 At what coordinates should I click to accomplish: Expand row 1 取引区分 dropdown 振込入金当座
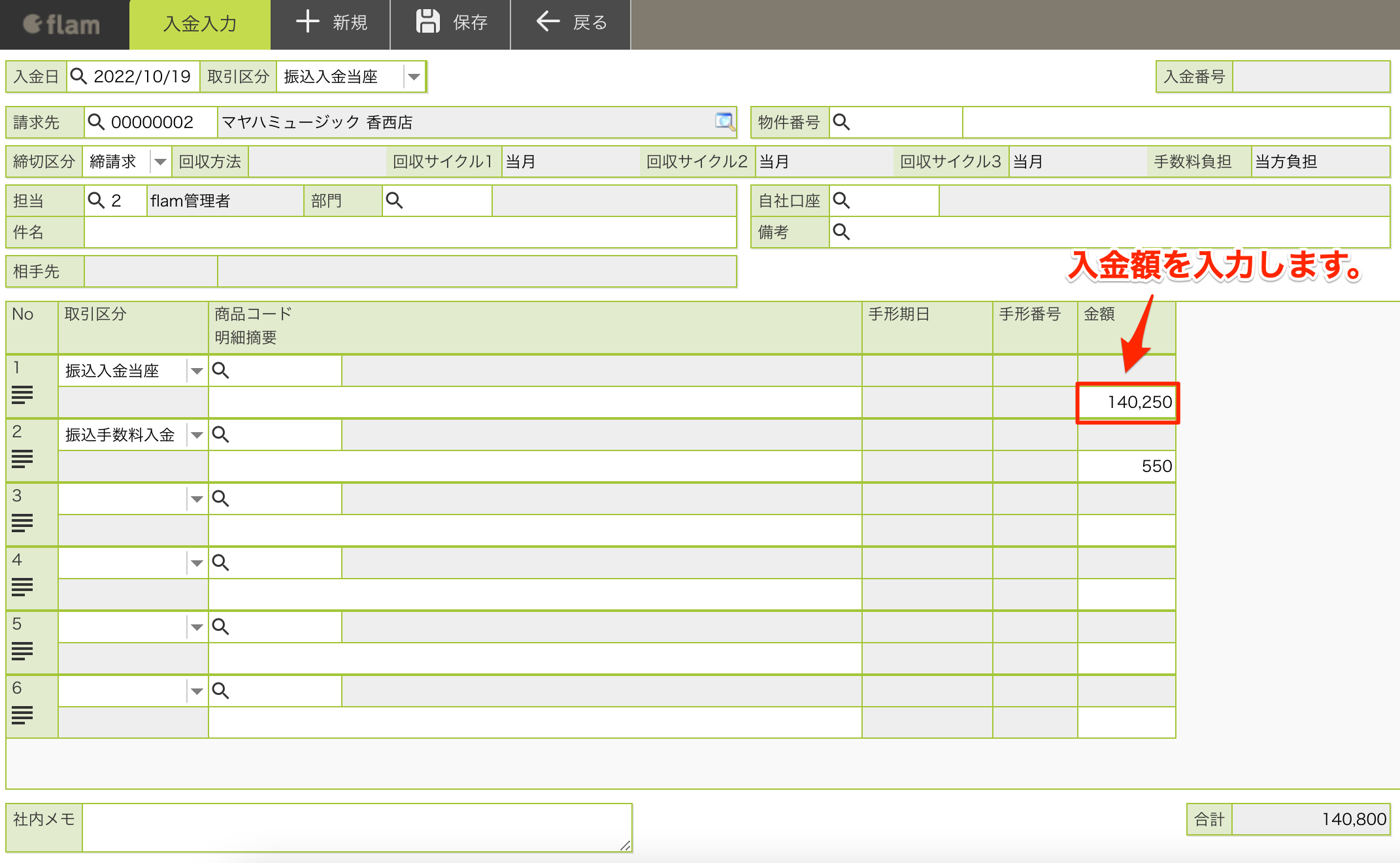[196, 371]
